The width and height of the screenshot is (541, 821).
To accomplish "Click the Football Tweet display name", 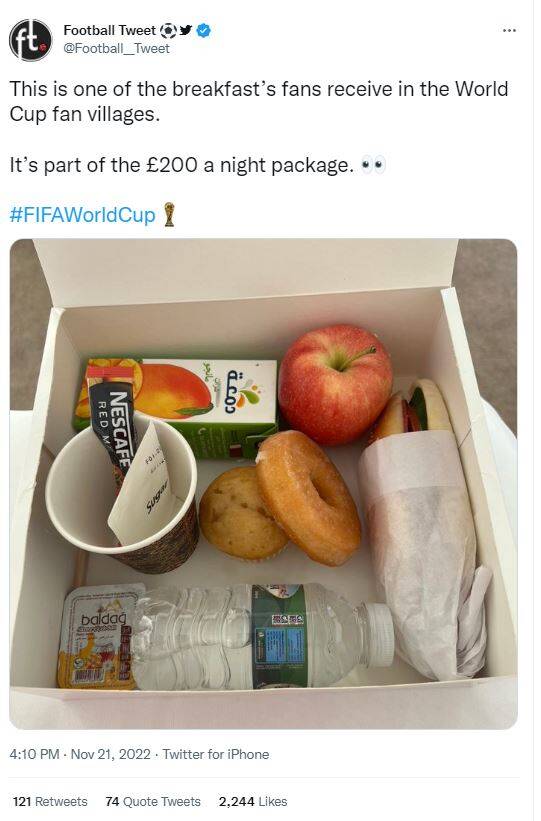I will click(x=109, y=31).
